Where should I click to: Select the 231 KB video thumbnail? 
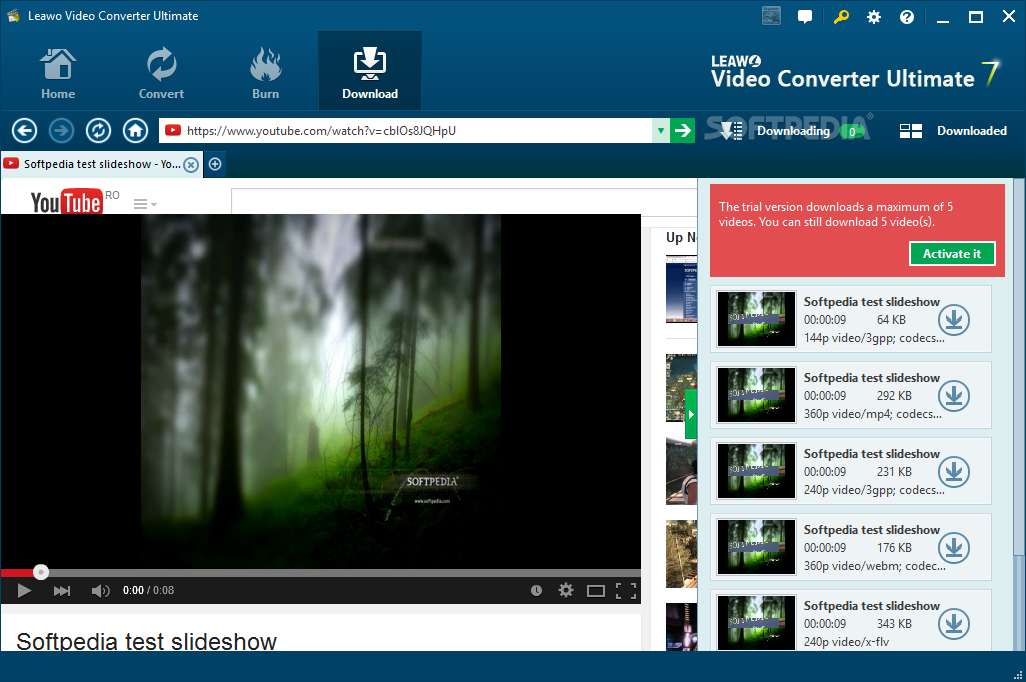click(756, 471)
